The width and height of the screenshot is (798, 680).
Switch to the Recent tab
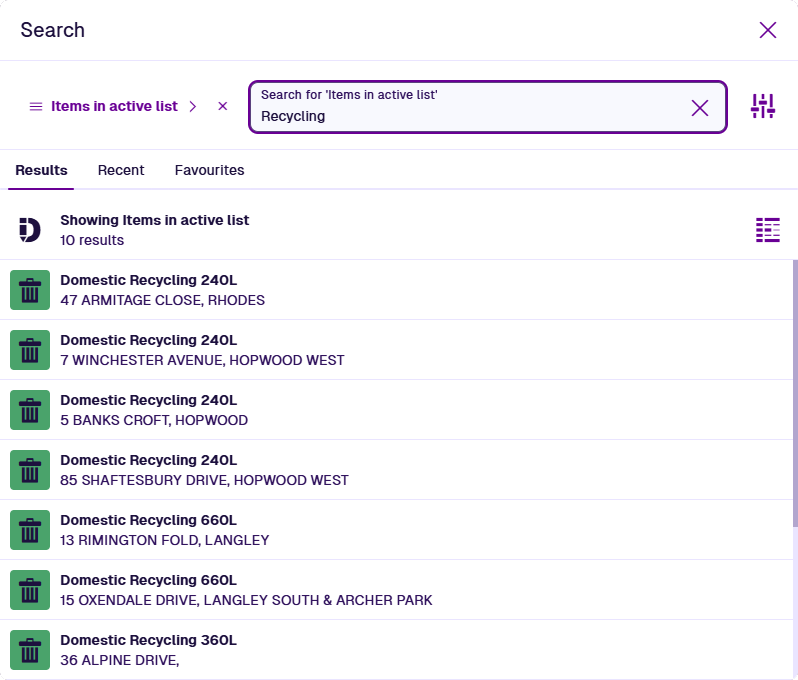click(x=121, y=170)
